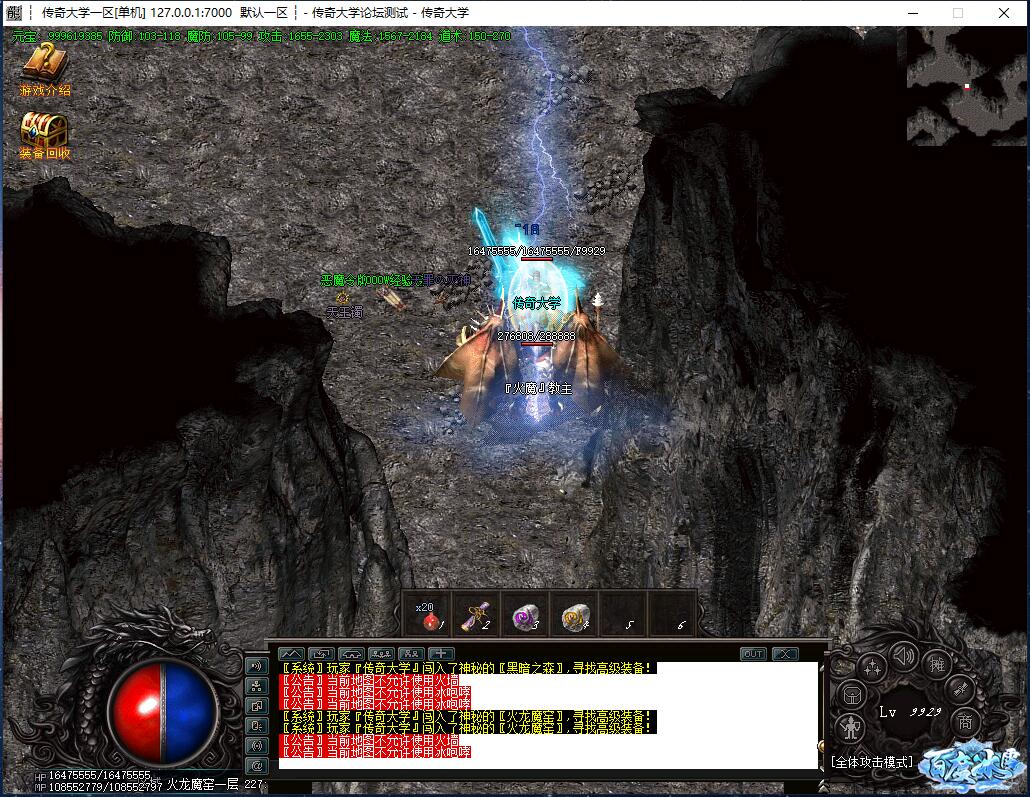Screen dimensions: 1030x797
Task: Select empty quick slot 5
Action: [623, 616]
